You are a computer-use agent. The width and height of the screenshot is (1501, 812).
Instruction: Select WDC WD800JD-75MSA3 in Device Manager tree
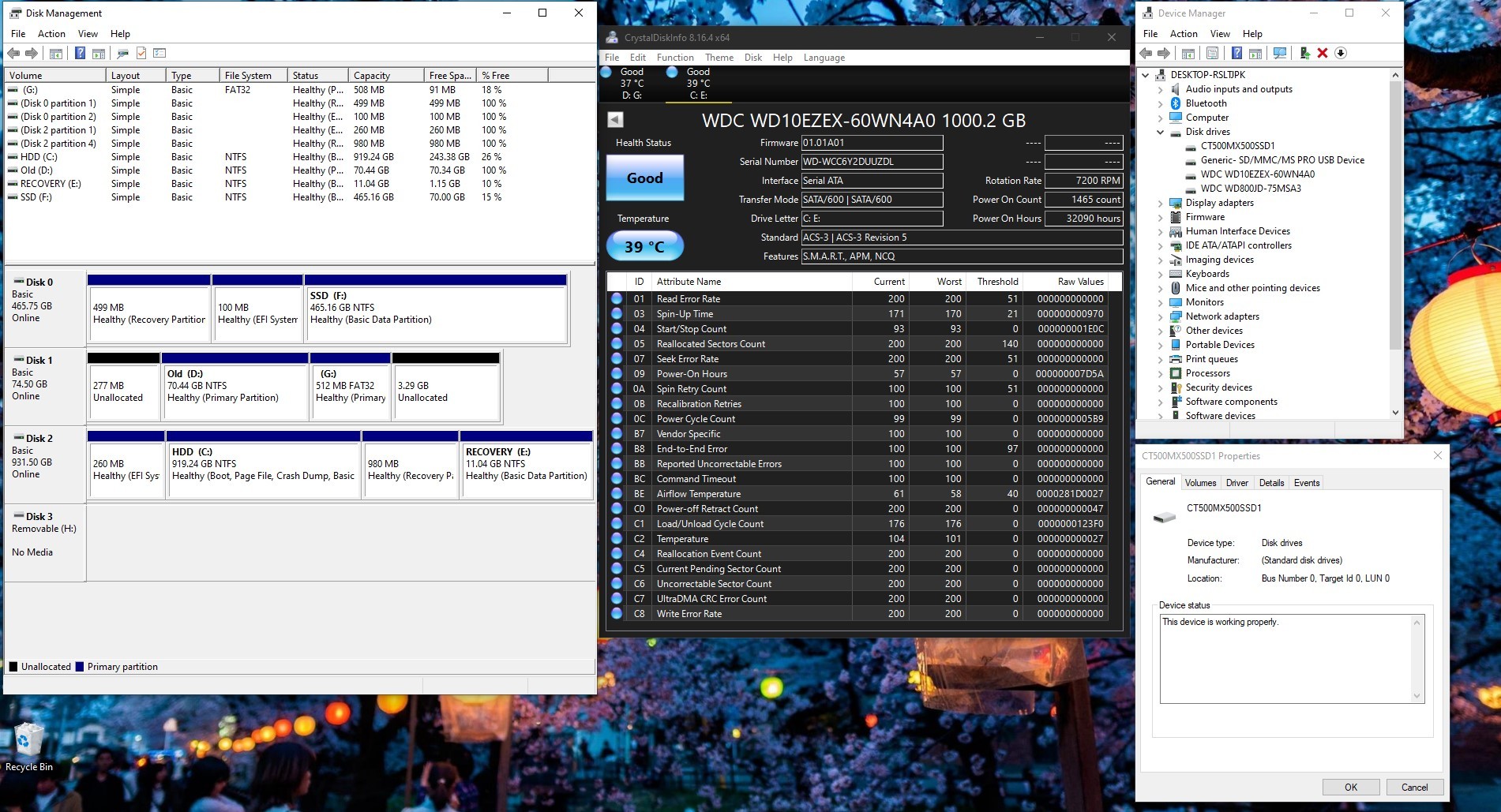[x=1251, y=189]
